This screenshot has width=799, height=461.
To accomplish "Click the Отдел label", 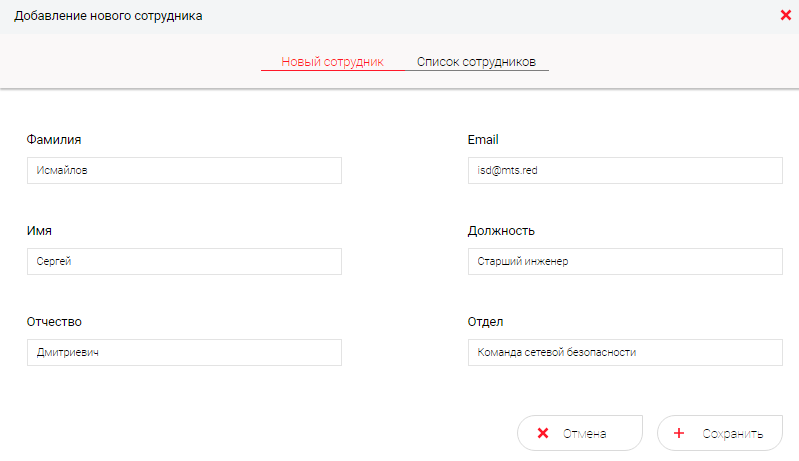I will pyautogui.click(x=485, y=322).
